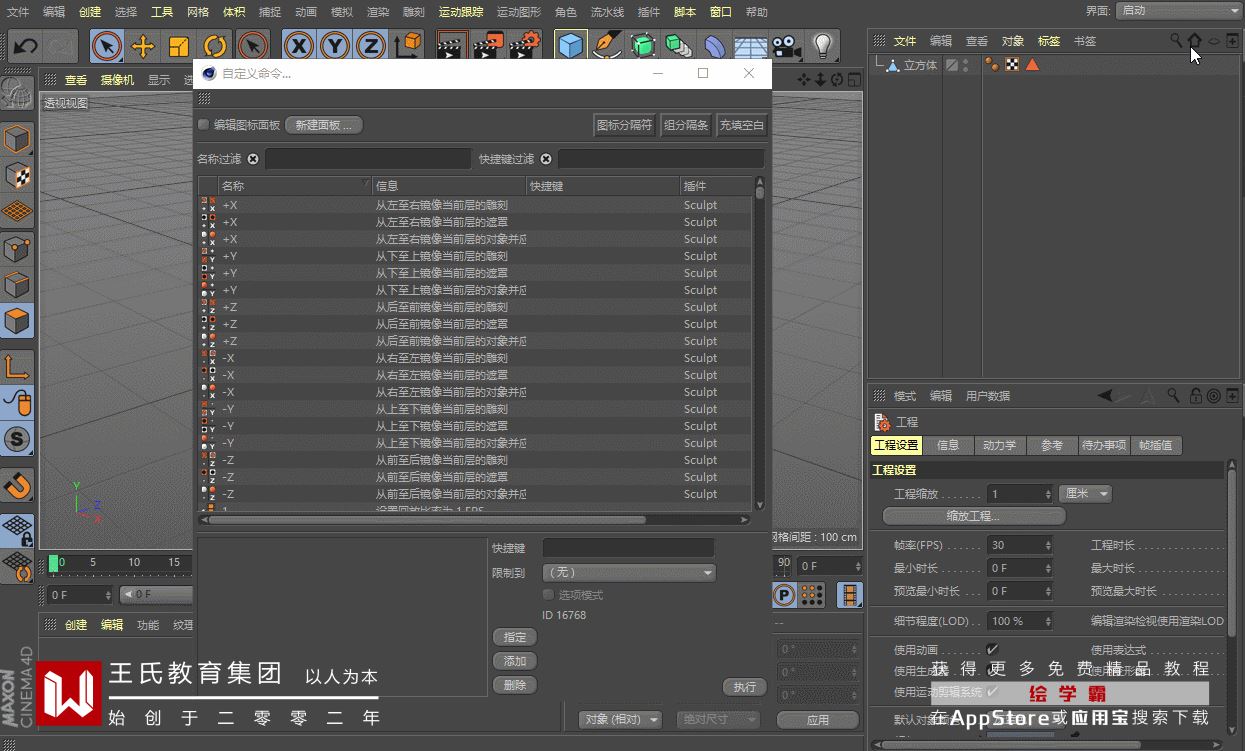This screenshot has height=751, width=1245.
Task: Click search magnifier in attributes panel
Action: [1174, 396]
